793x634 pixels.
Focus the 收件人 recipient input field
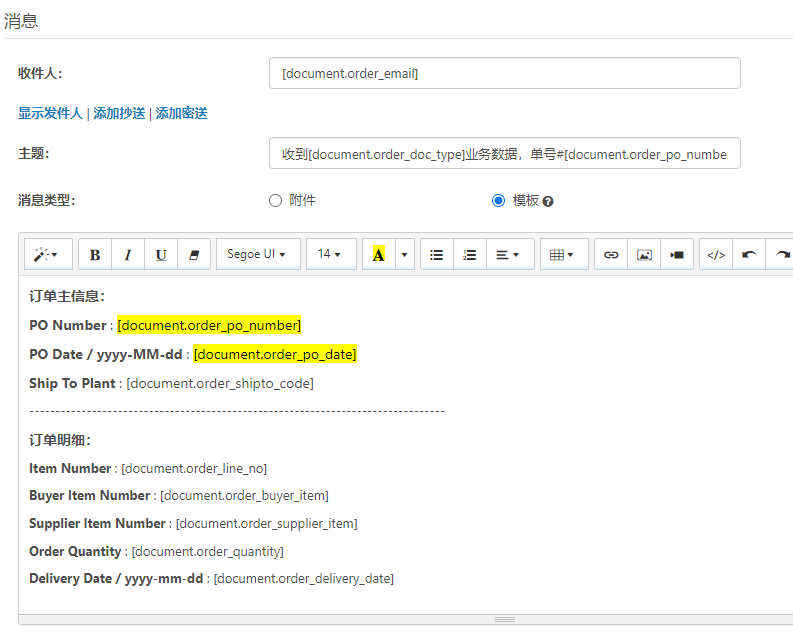[x=505, y=73]
